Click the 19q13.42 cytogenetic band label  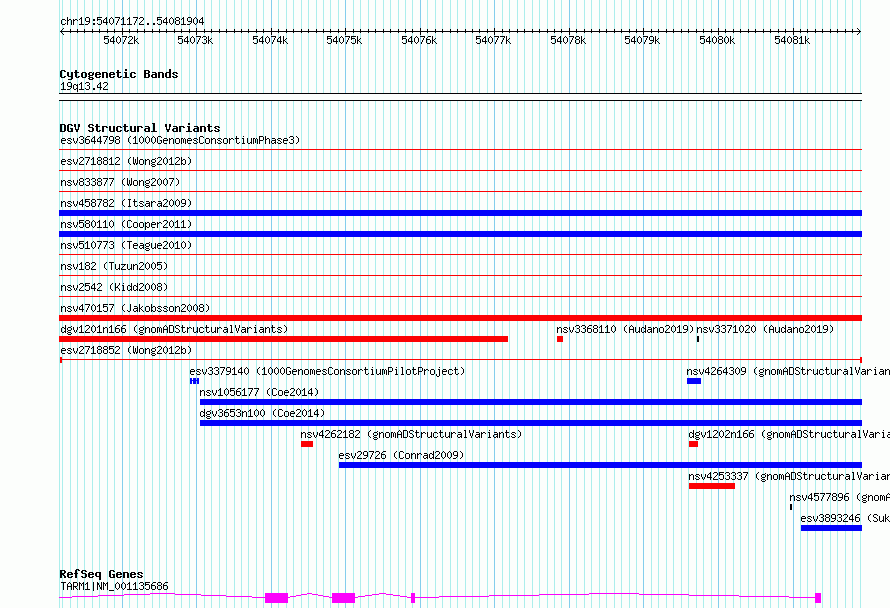[84, 86]
